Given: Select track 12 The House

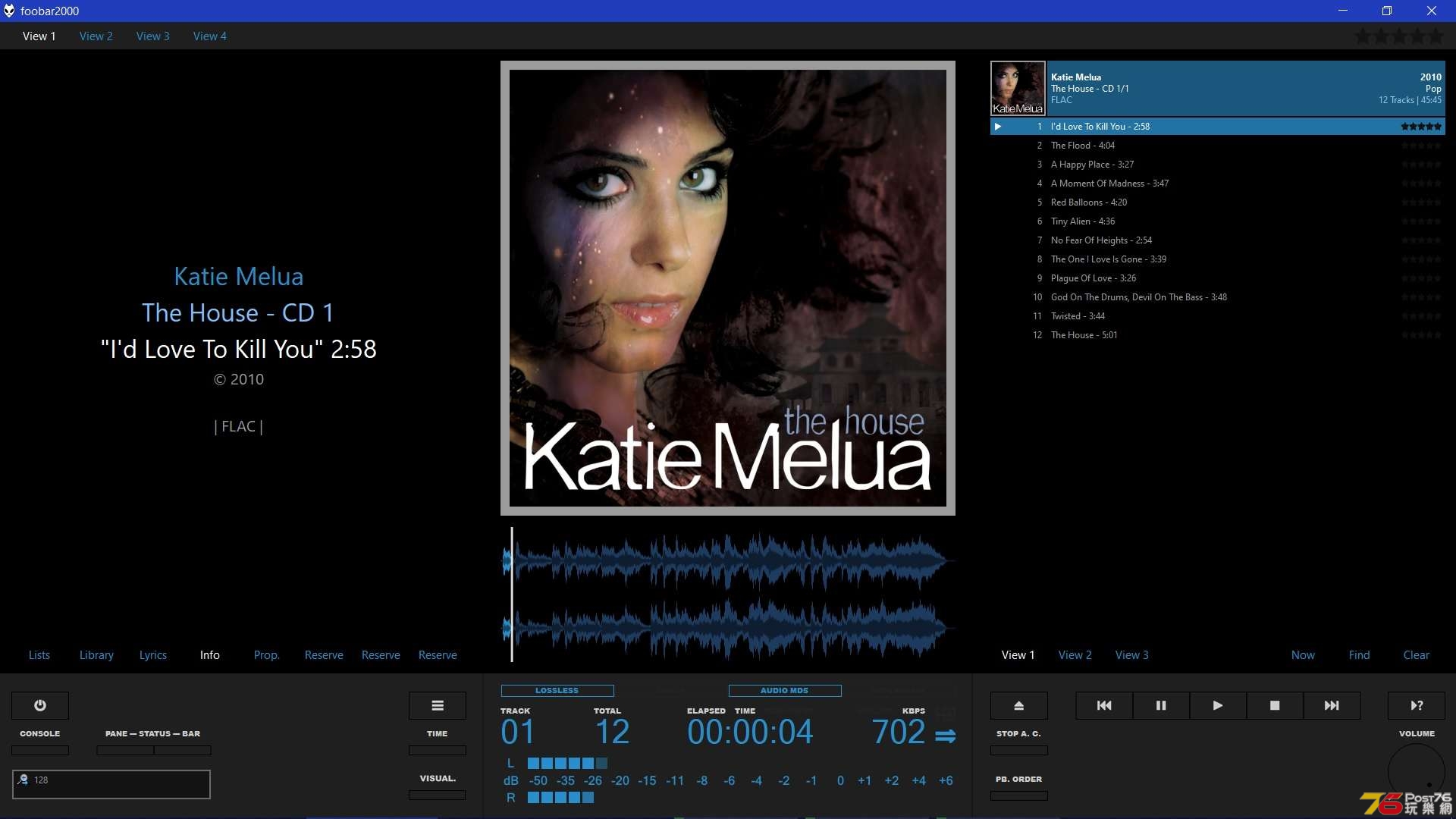Looking at the screenshot, I should pos(1218,335).
